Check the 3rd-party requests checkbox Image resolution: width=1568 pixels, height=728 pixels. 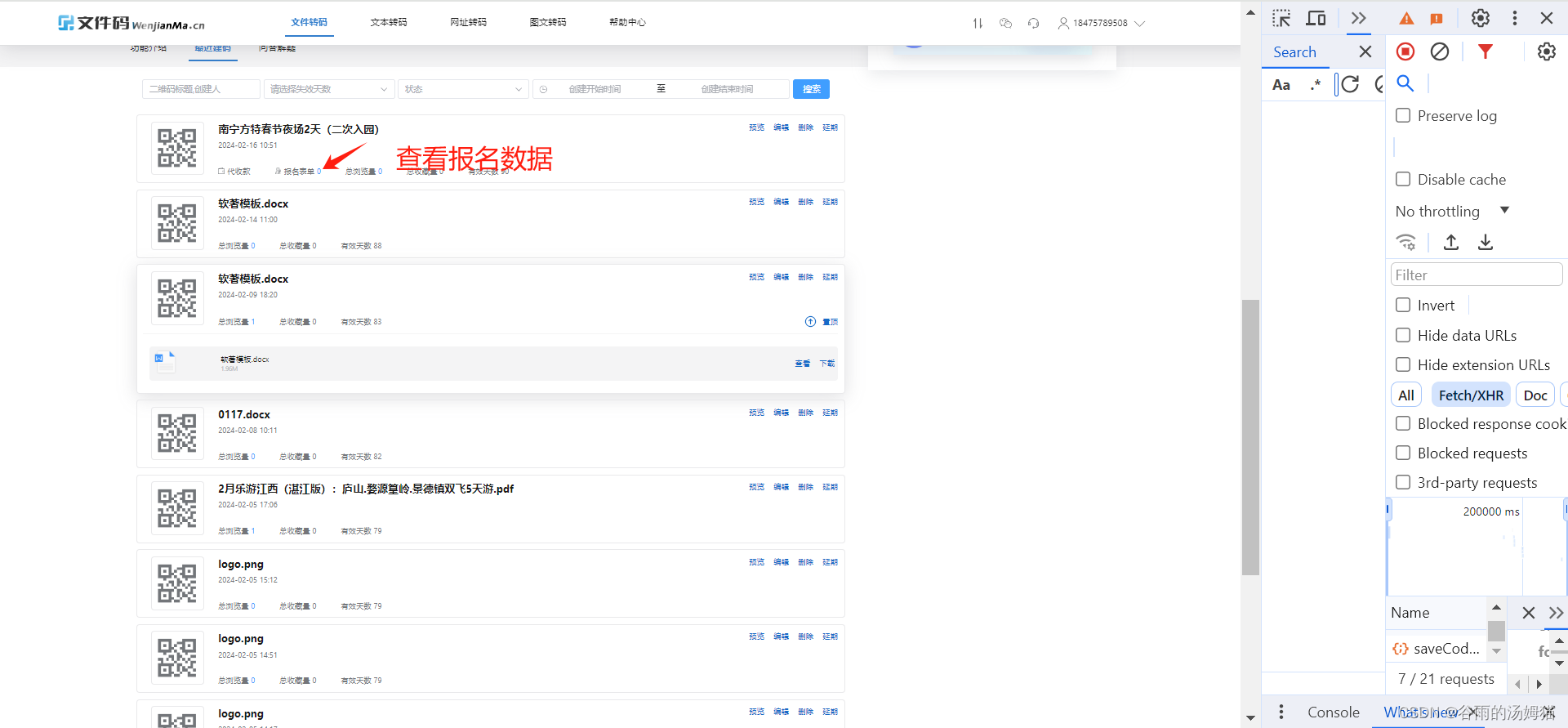[x=1403, y=482]
